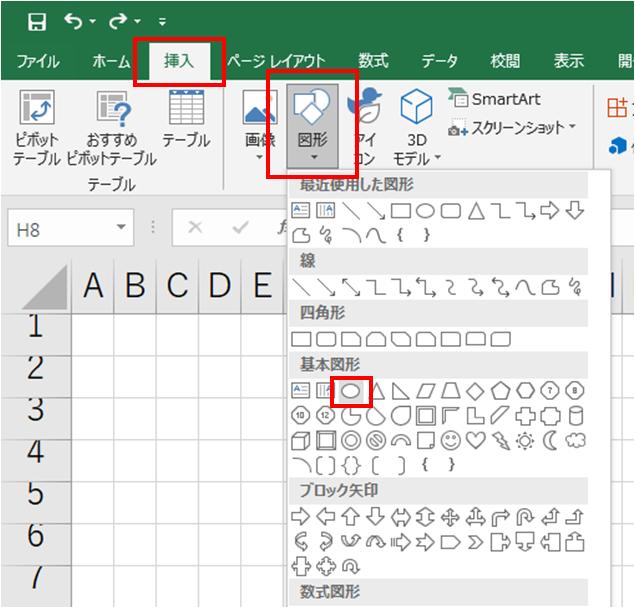Click the SmartArt button
The width and height of the screenshot is (635, 608).
pos(497,99)
